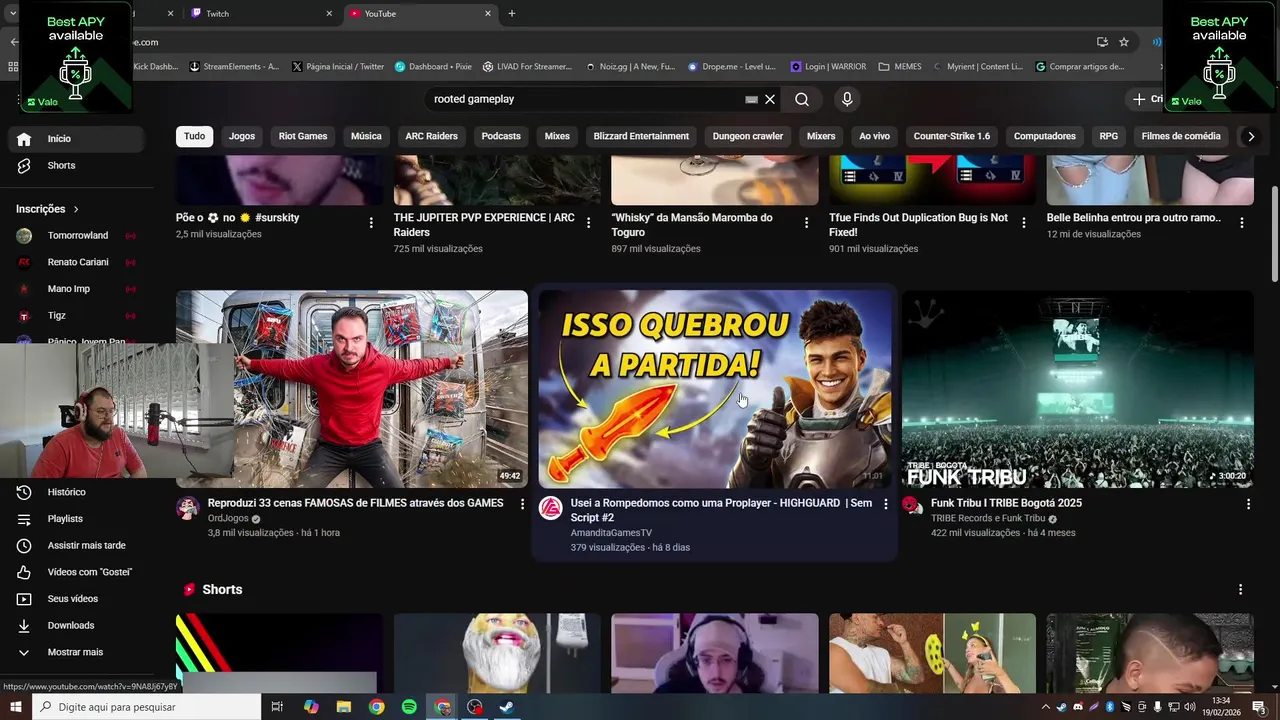Open options for the Shorts section
1280x720 pixels.
pyautogui.click(x=1240, y=590)
